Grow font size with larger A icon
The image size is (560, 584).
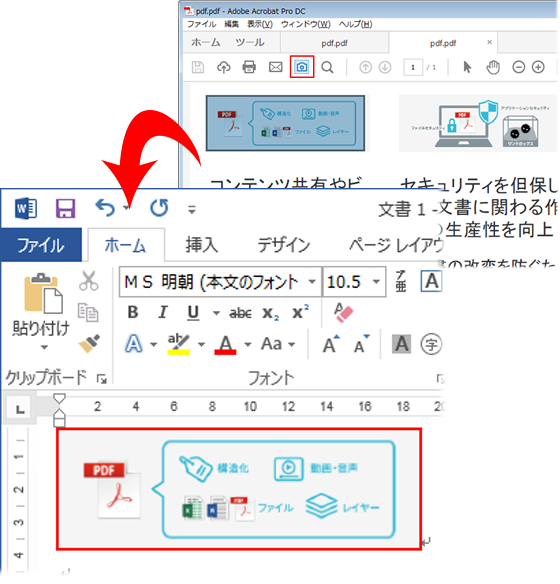[331, 344]
